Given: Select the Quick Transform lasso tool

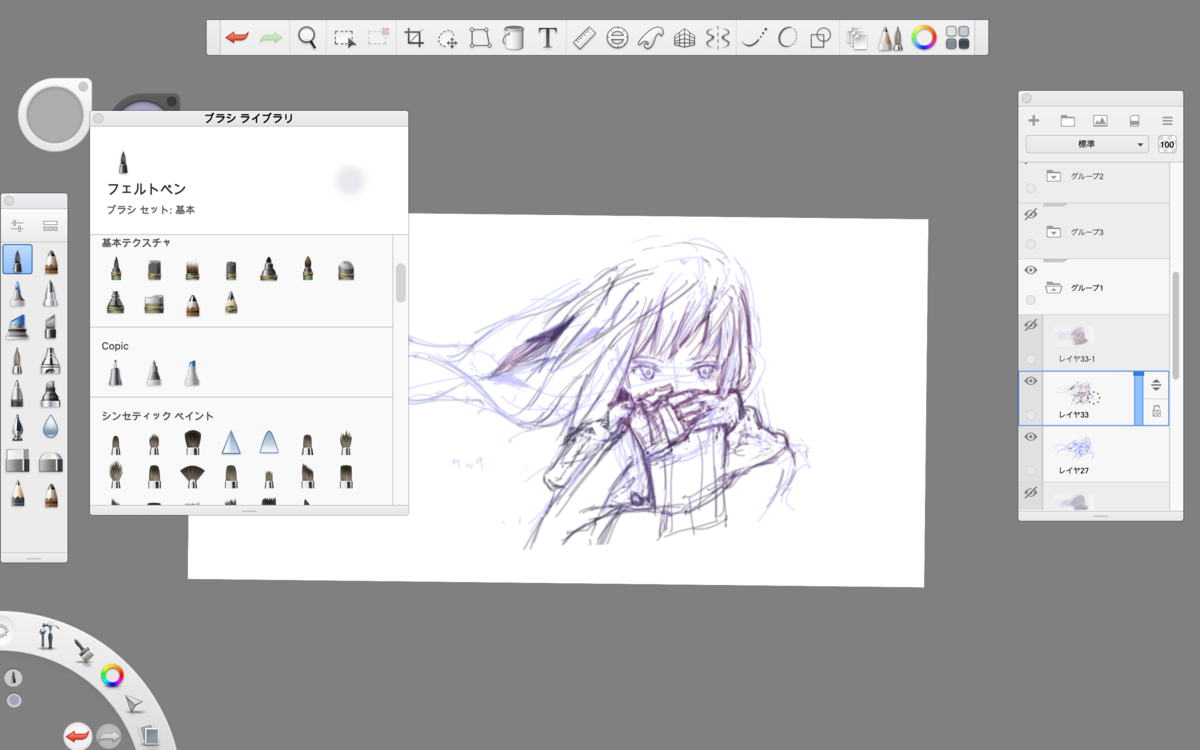Looking at the screenshot, I should click(x=448, y=39).
